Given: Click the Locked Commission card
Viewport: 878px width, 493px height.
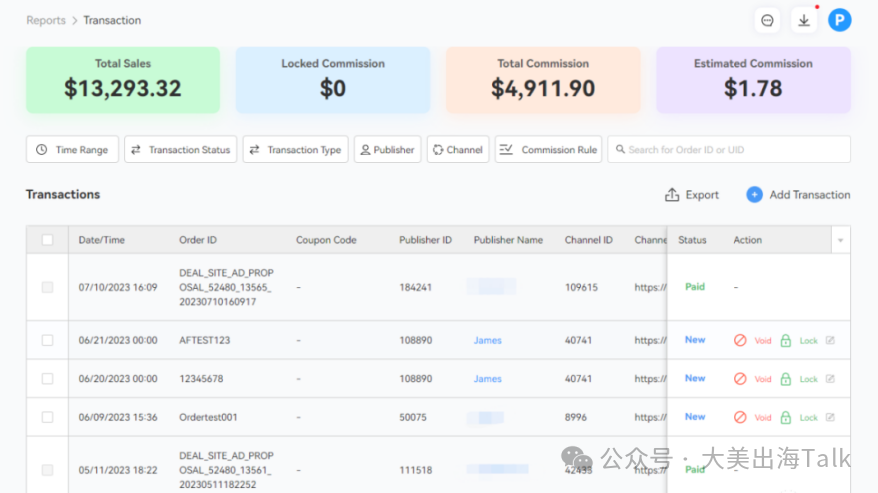Looking at the screenshot, I should 333,80.
